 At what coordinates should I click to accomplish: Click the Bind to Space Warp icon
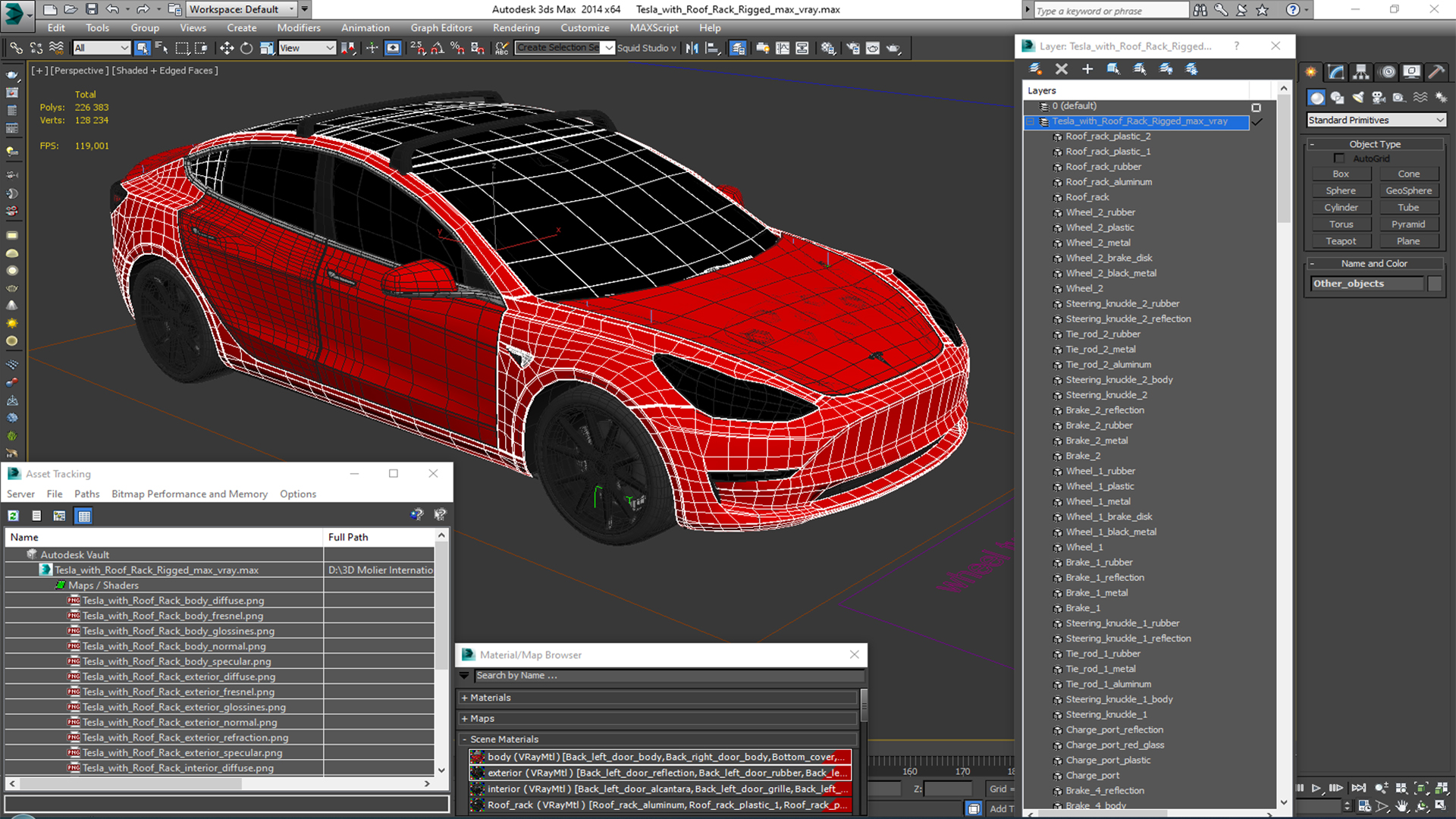click(56, 48)
